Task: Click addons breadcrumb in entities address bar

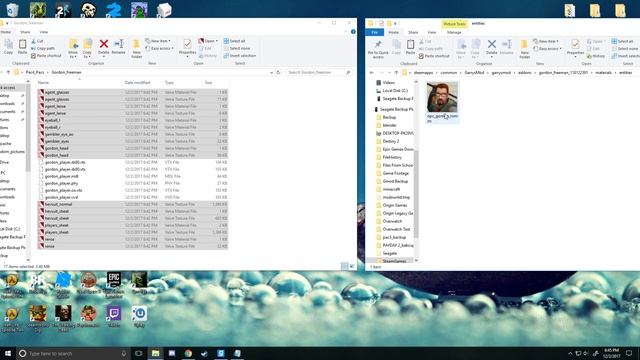Action: 524,73
